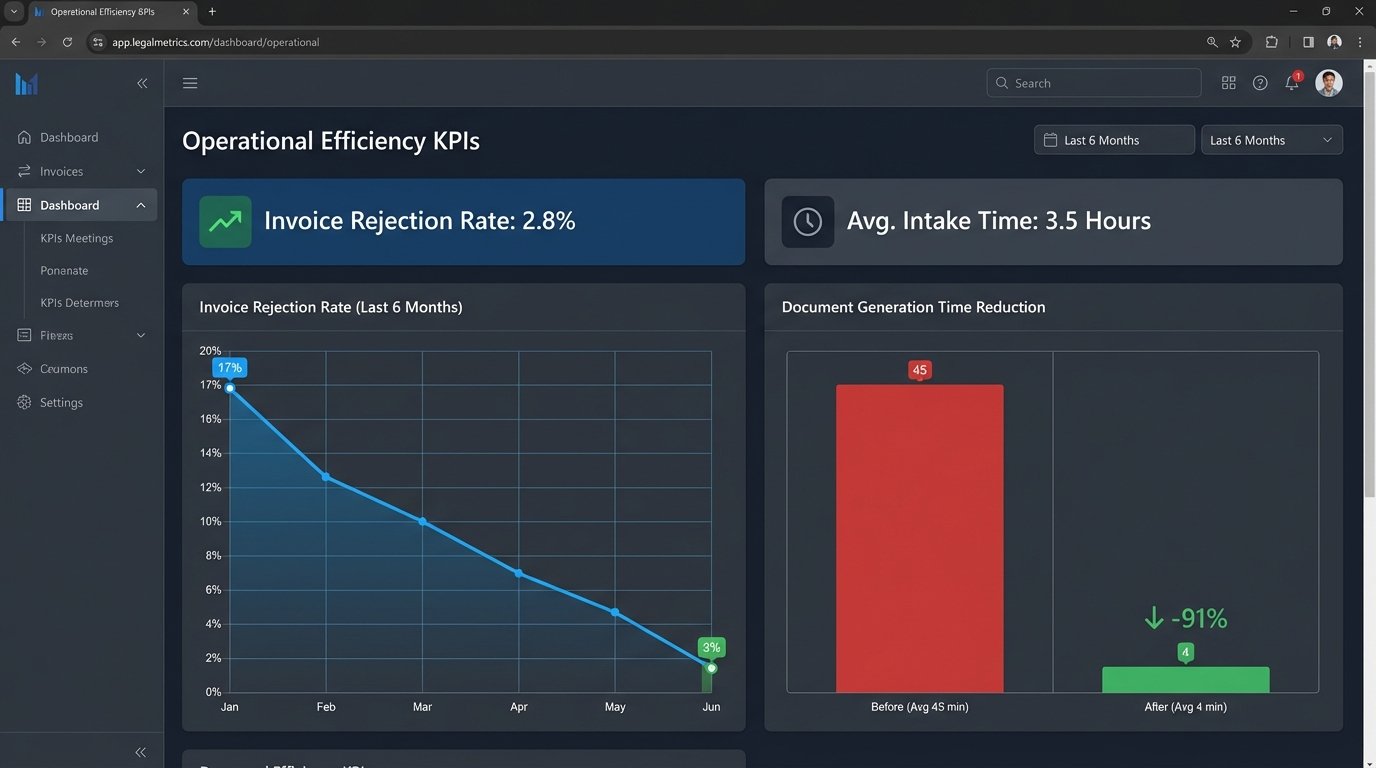The width and height of the screenshot is (1376, 768).
Task: Click the clock icon on Avg Intake Time card
Action: pos(807,221)
